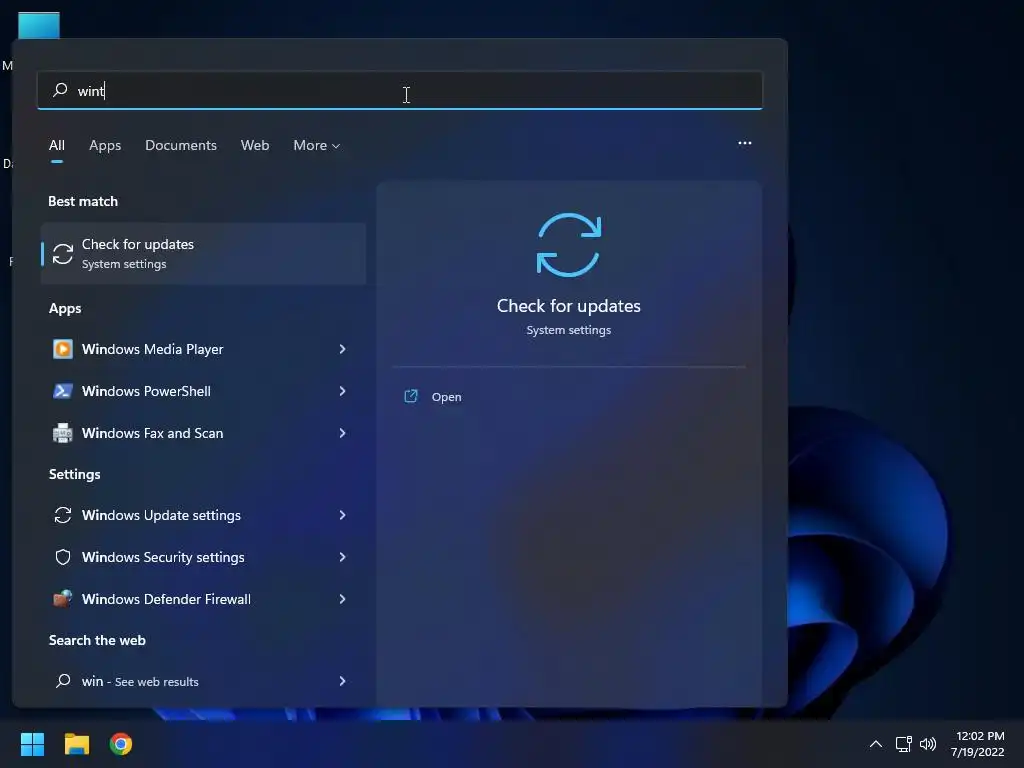Open Windows PowerShell result
1024x768 pixels.
pos(203,391)
